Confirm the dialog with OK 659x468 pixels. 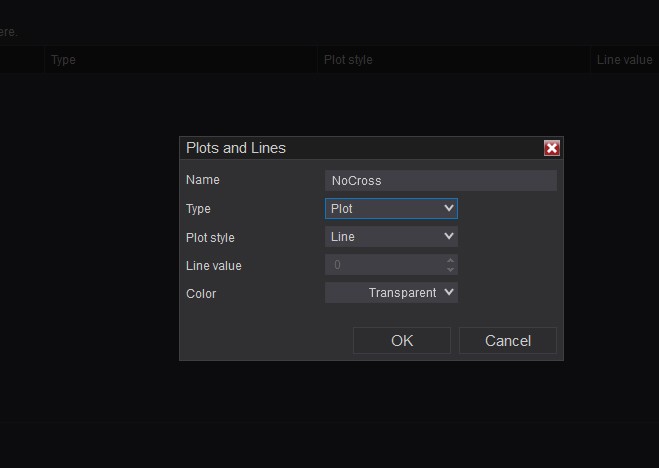point(402,341)
